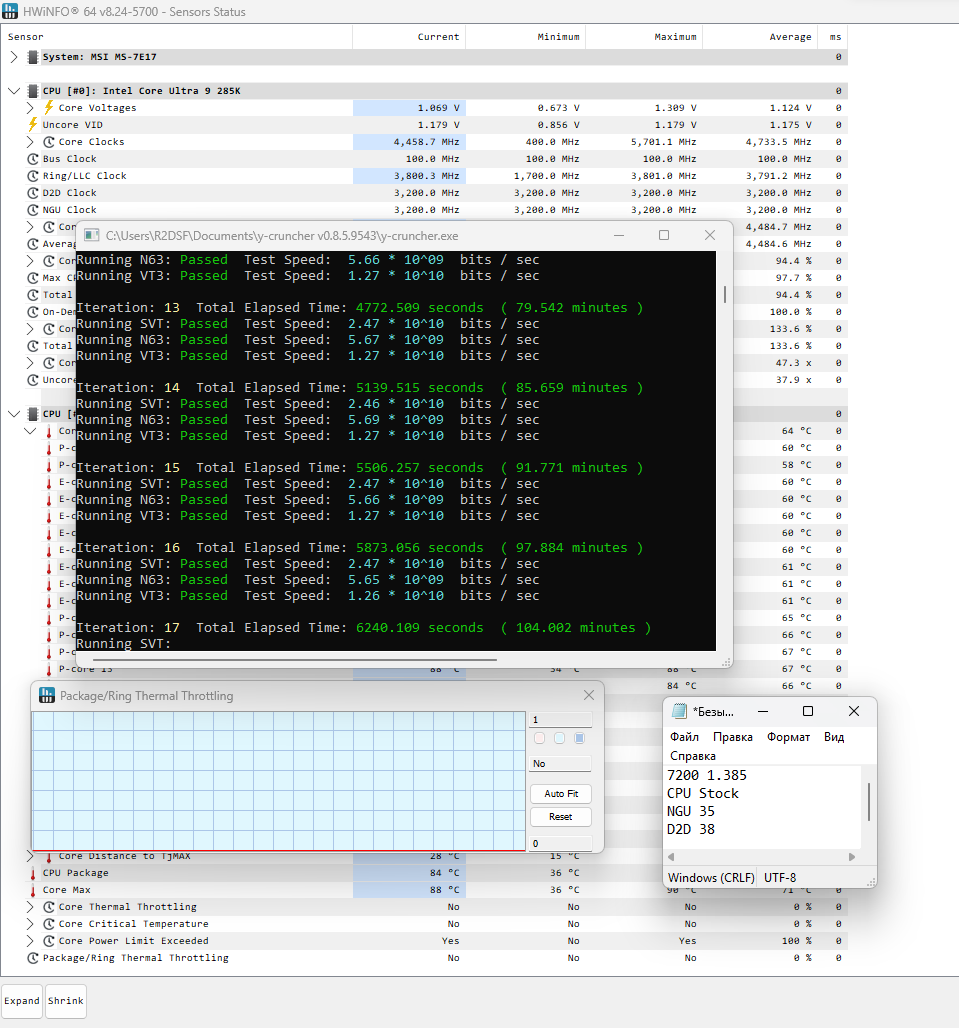The height and width of the screenshot is (1028, 959).
Task: Close the Package/Ring Thermal Throttling graph window
Action: click(x=589, y=695)
